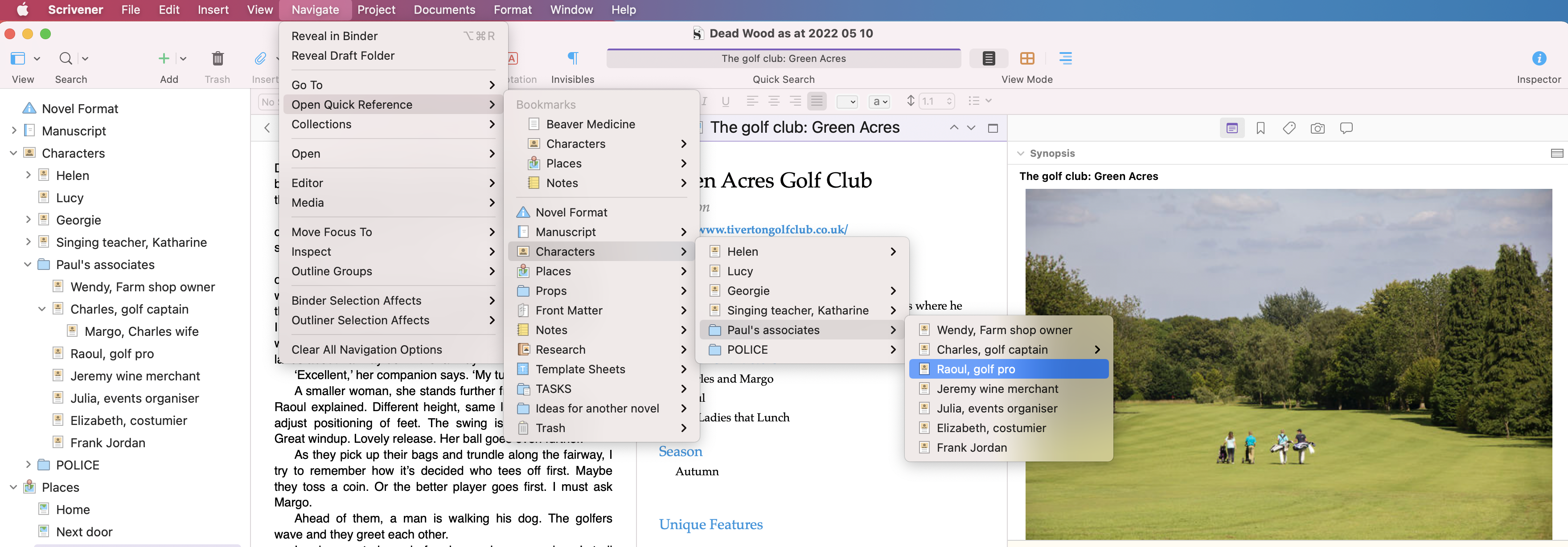Center text in format bar
The image size is (1568, 547).
(x=774, y=101)
